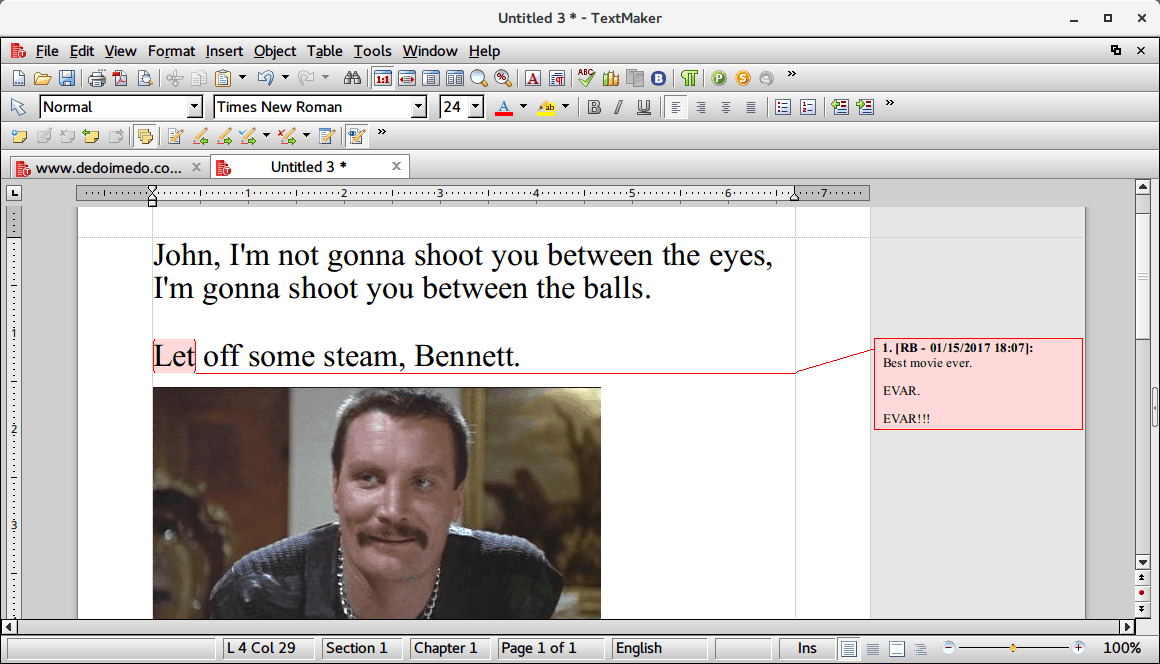This screenshot has height=664, width=1160.
Task: Open search with binoculars icon
Action: [x=352, y=78]
